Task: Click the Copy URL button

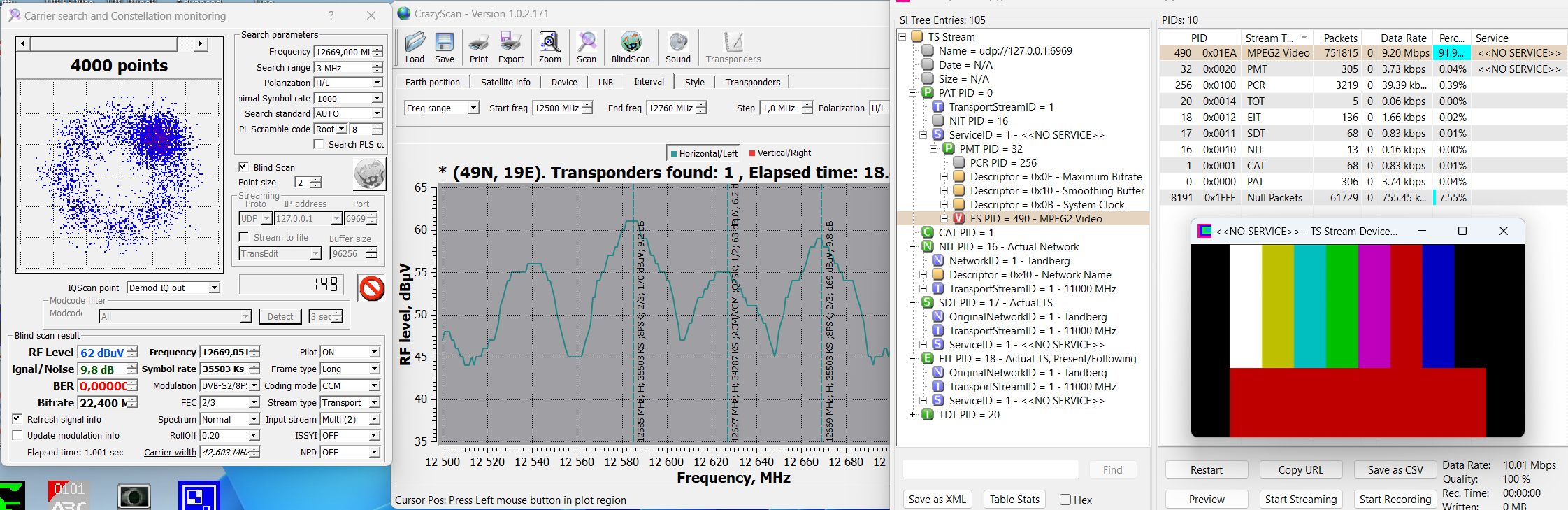Action: [1301, 469]
